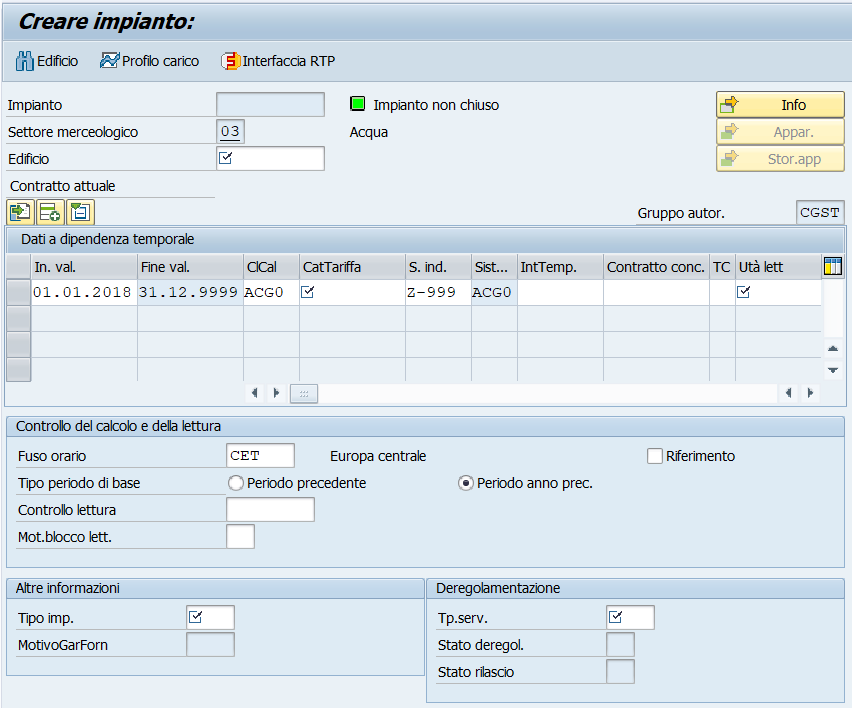
Task: Open the Tp.serv. field selector
Action: (x=630, y=618)
